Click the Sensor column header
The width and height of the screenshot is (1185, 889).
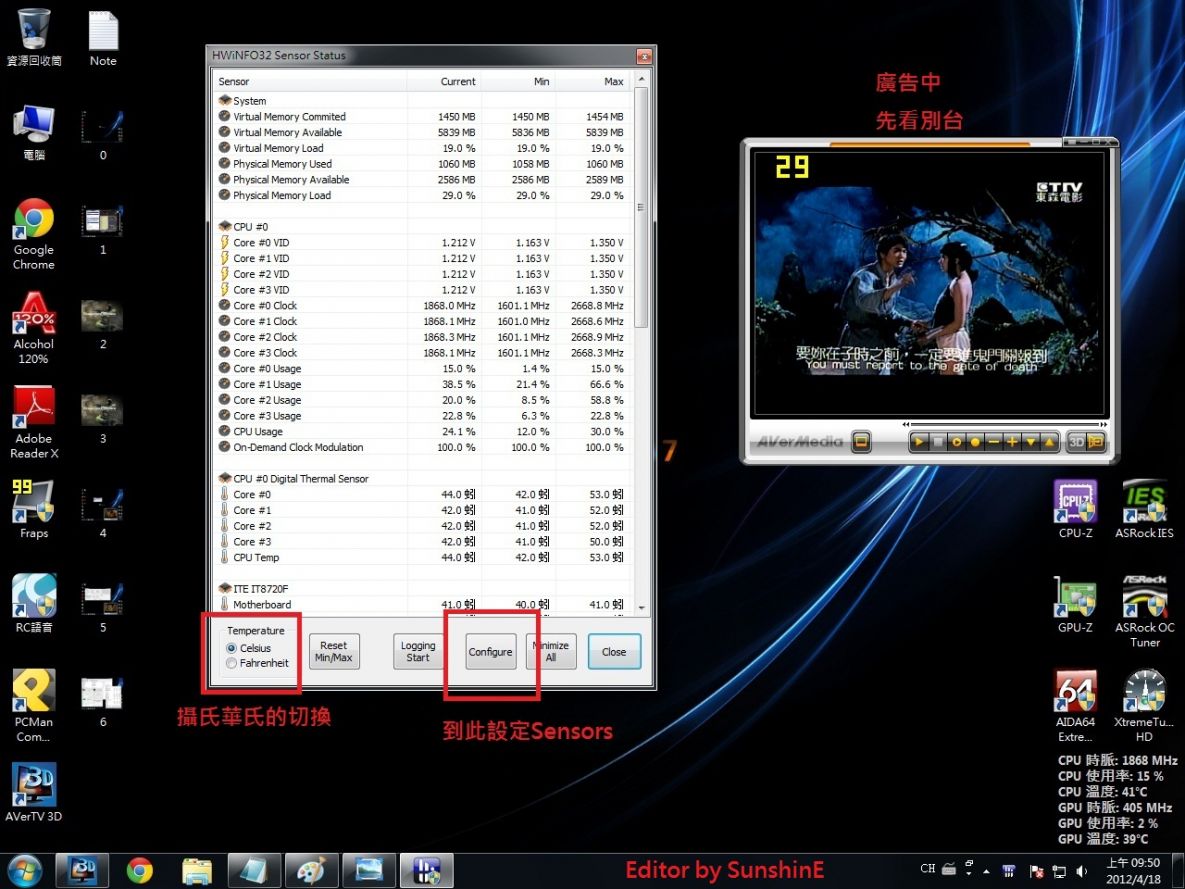[311, 81]
